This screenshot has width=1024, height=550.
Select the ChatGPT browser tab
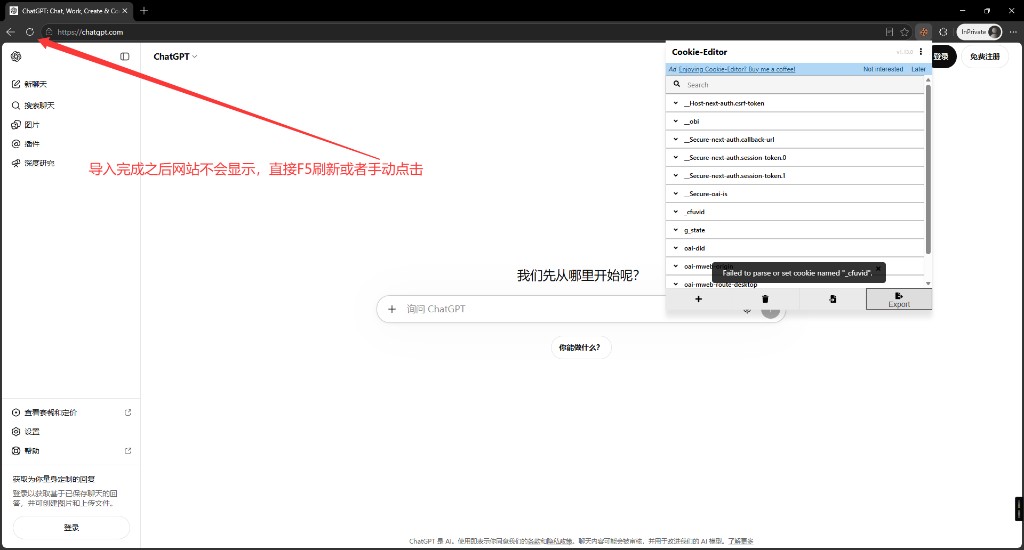(x=69, y=10)
